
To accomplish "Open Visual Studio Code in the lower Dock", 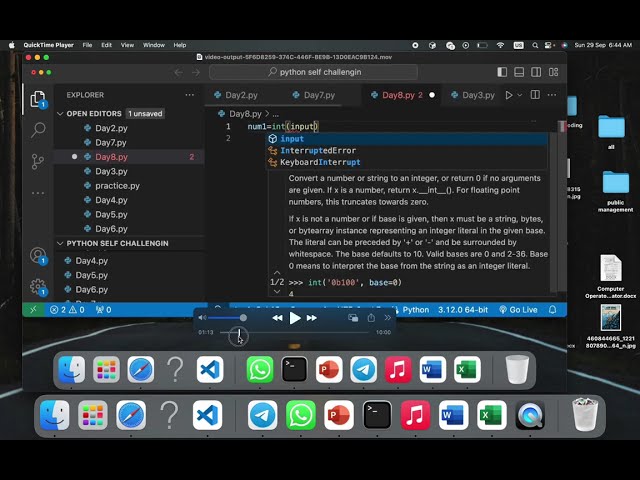I will pos(207,416).
